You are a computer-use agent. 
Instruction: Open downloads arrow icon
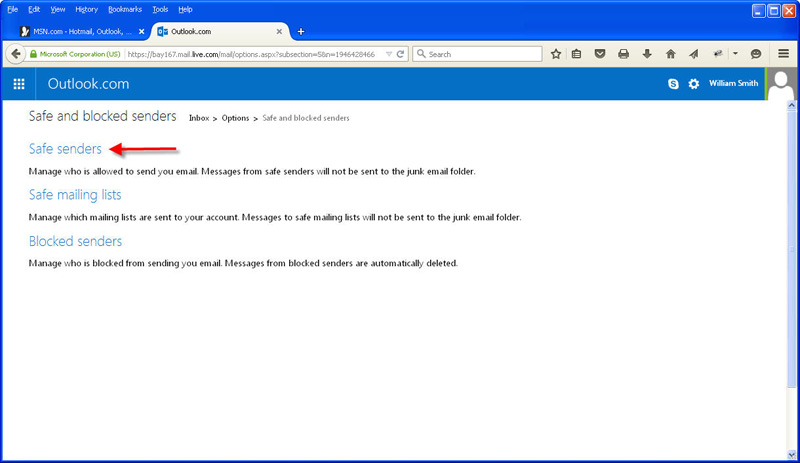click(x=647, y=54)
